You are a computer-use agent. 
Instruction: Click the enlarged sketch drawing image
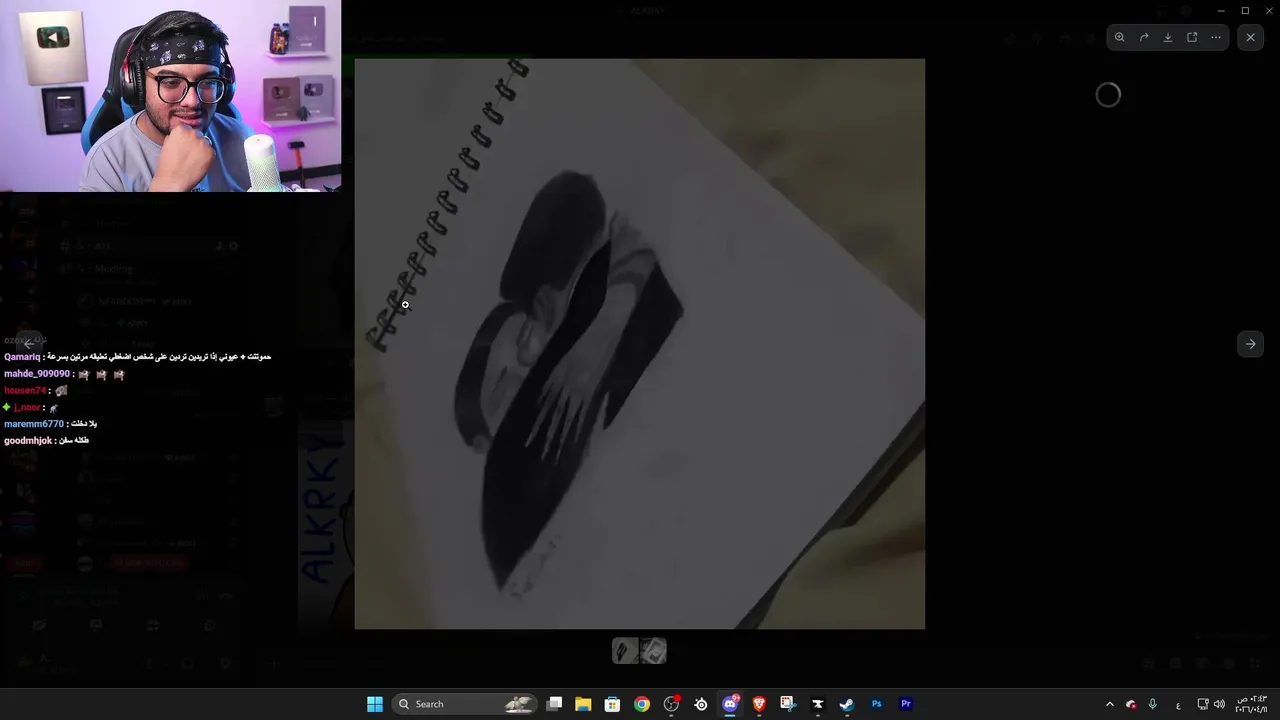[640, 344]
